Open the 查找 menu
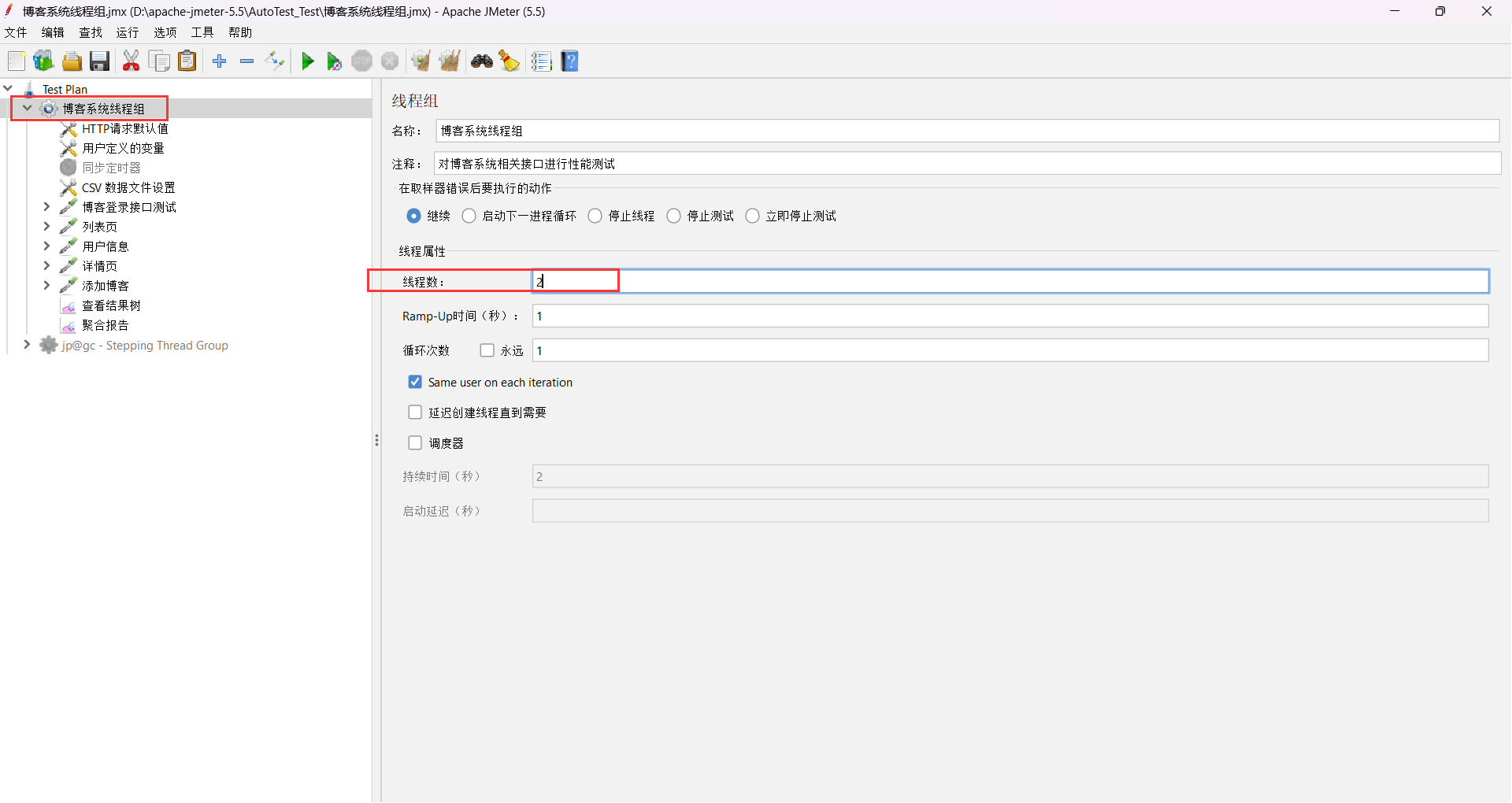1512x803 pixels. pos(91,32)
